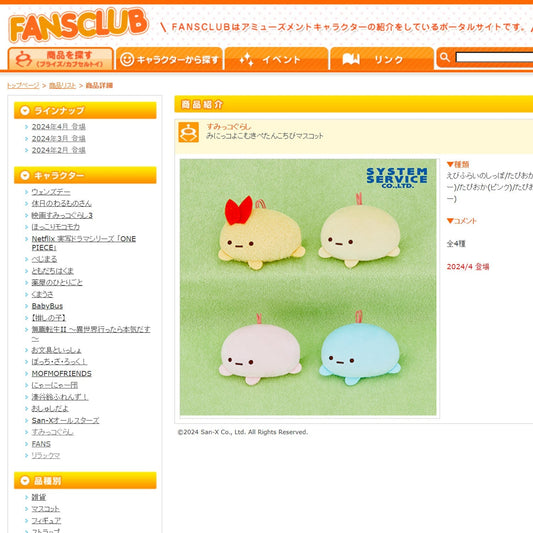Click into the search text field
The image size is (533, 533).
coord(494,57)
